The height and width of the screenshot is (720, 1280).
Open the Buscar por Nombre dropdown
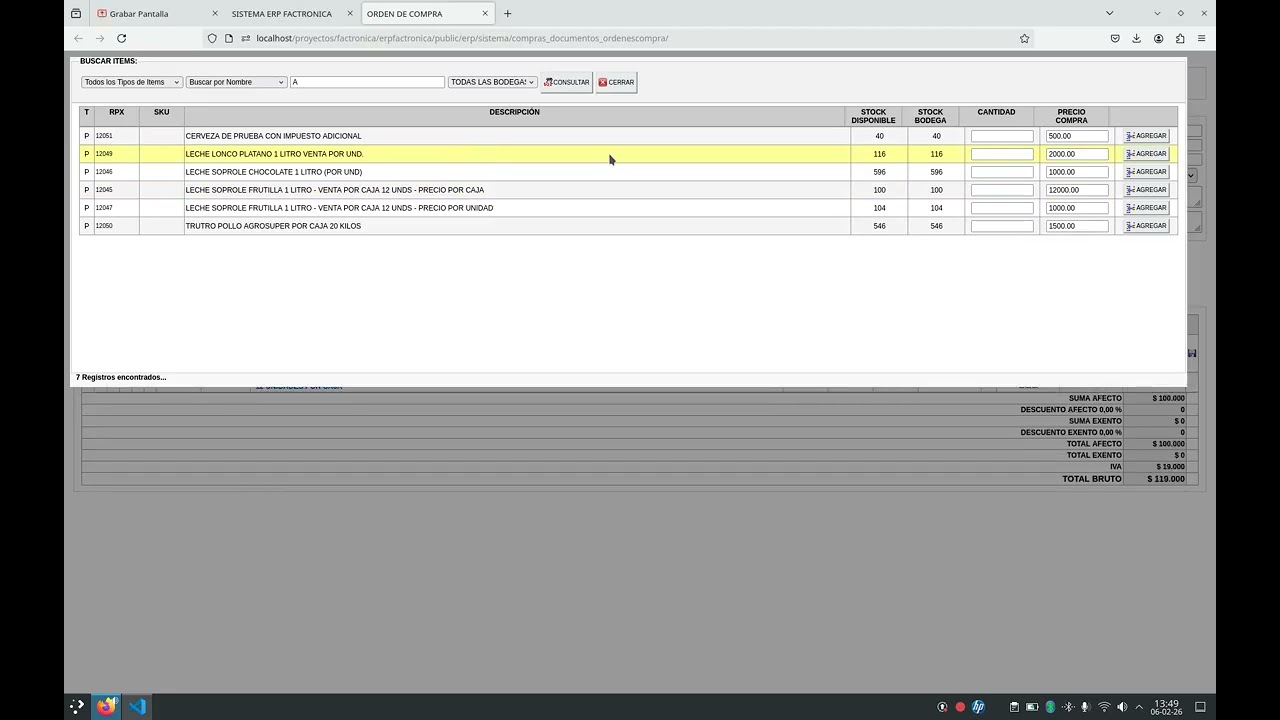pos(236,82)
